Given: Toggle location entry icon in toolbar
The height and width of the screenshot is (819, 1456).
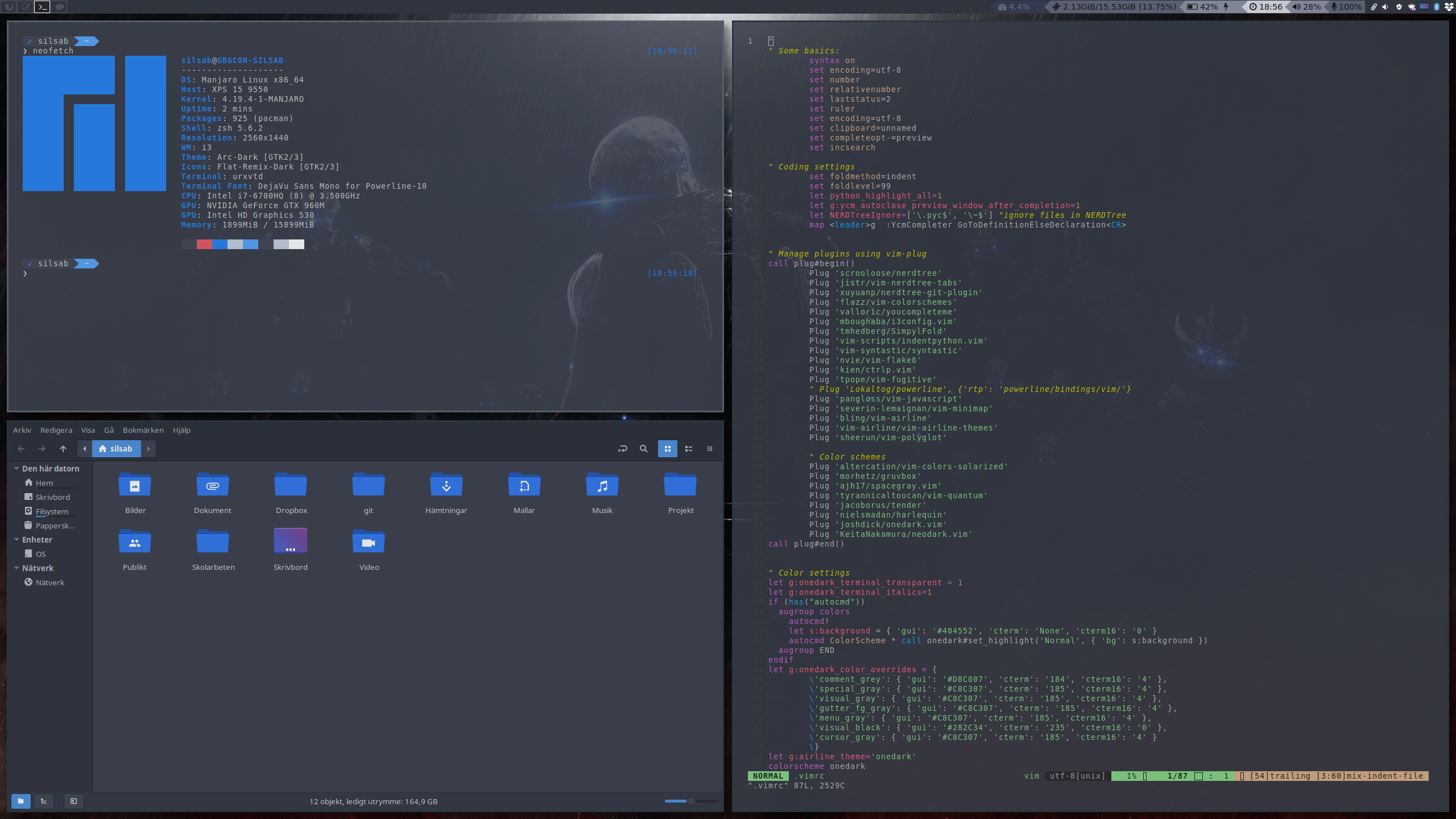Looking at the screenshot, I should click(622, 449).
